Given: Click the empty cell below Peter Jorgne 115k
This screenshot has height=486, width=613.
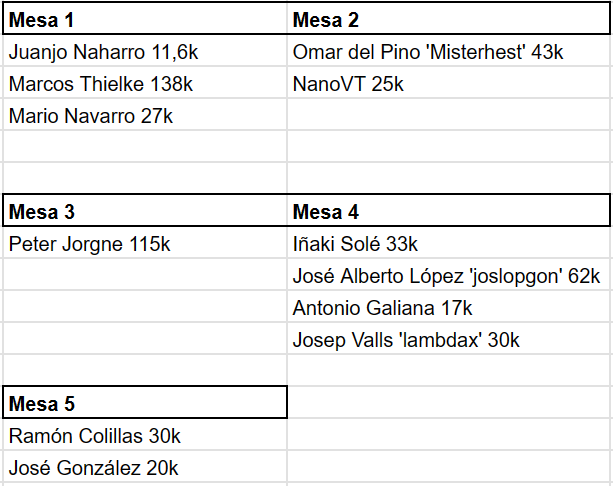Looking at the screenshot, I should [x=145, y=276].
